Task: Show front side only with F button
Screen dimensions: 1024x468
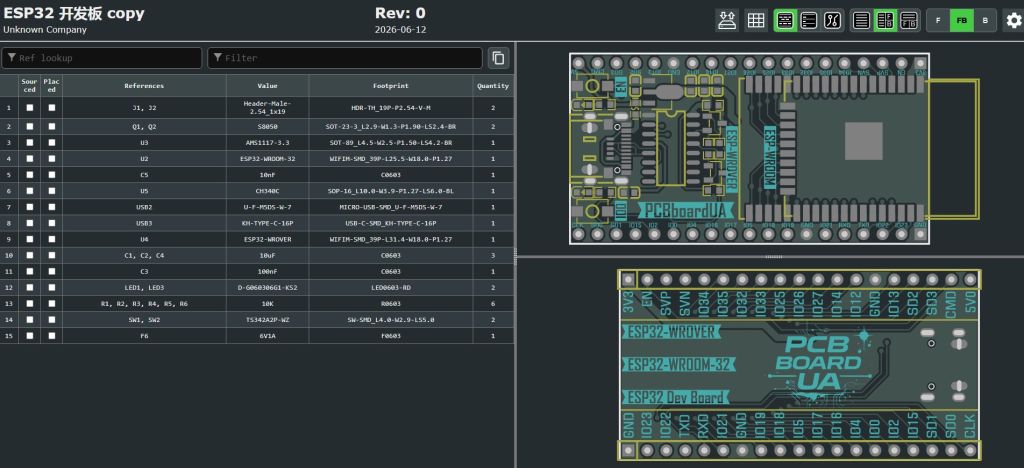Action: tap(938, 20)
